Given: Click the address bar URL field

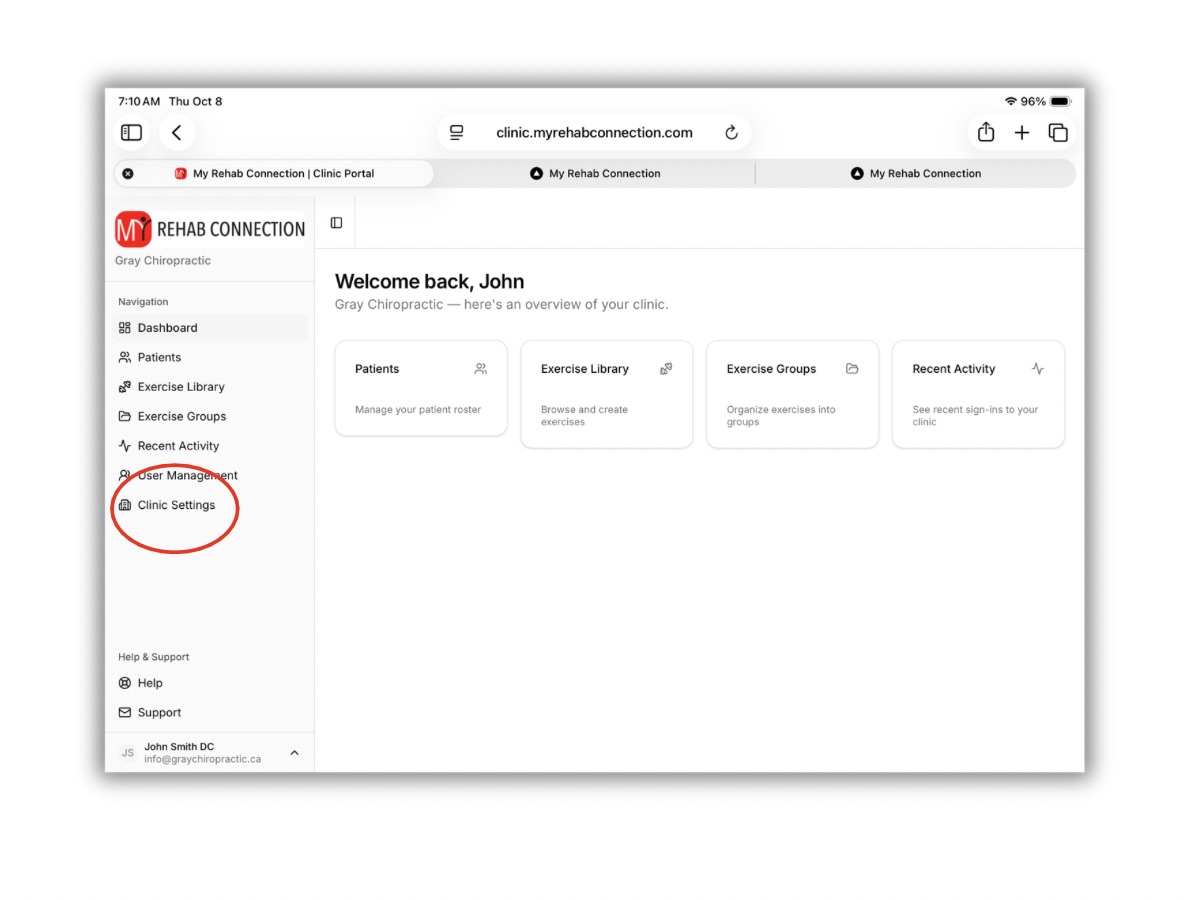Looking at the screenshot, I should pyautogui.click(x=594, y=132).
